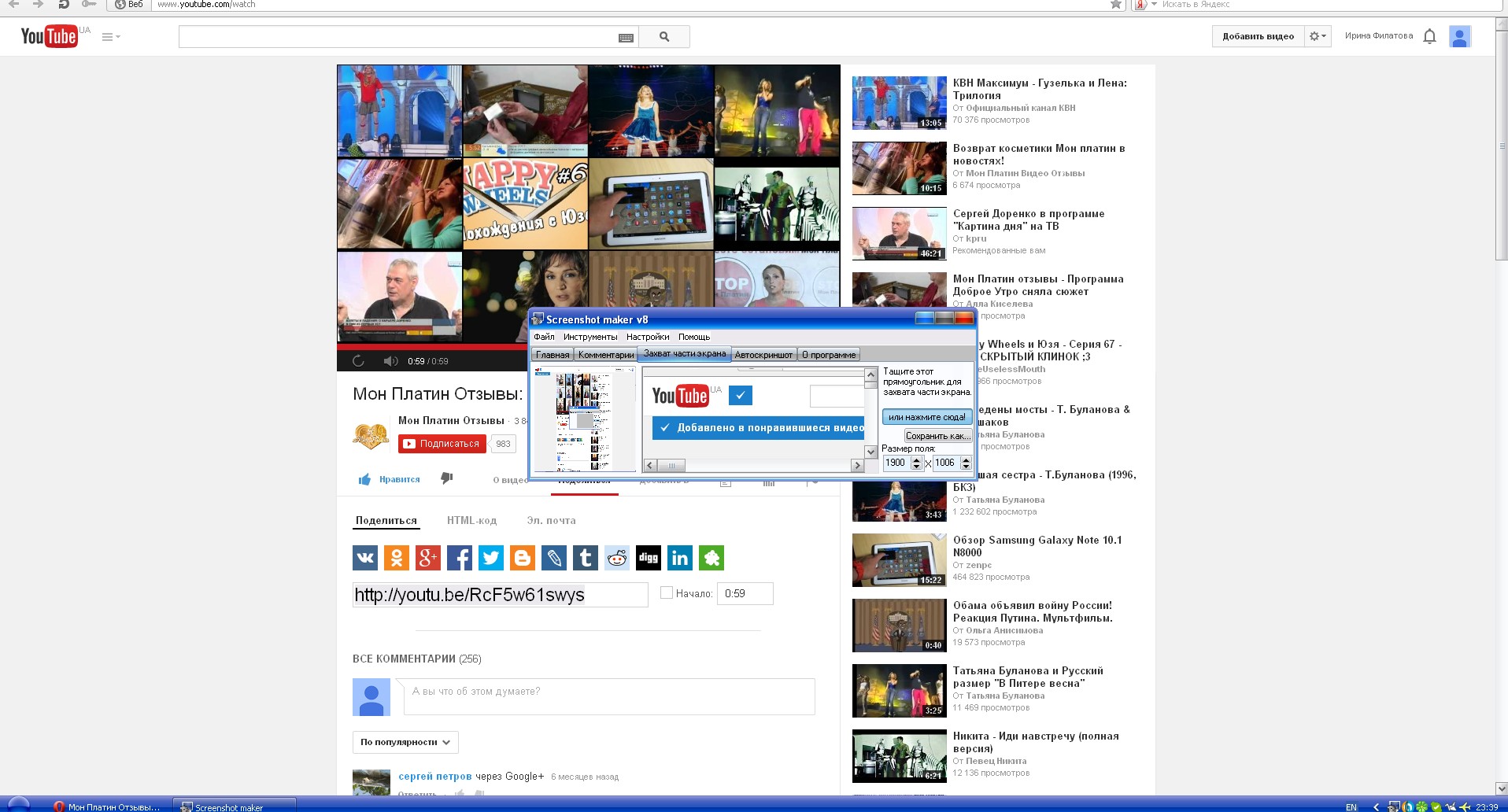Switch to the Мон Платин Отзывы taskbar item
Viewport: 1508px width, 812px height.
(x=107, y=806)
